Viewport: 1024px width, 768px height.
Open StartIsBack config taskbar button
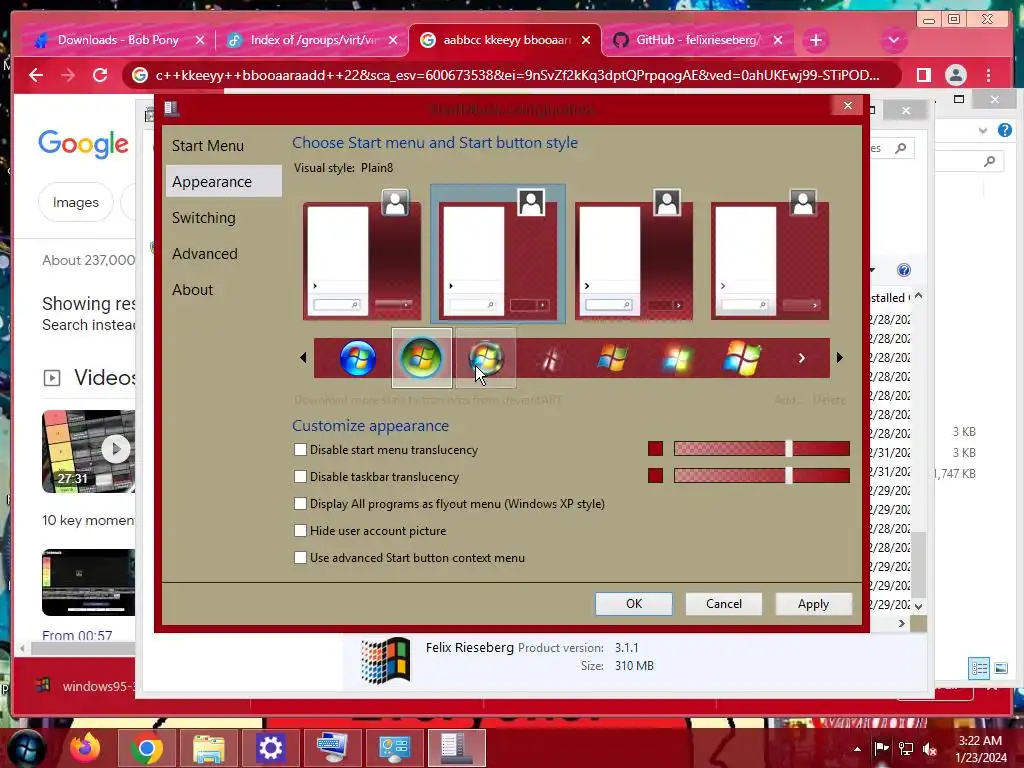[x=456, y=748]
